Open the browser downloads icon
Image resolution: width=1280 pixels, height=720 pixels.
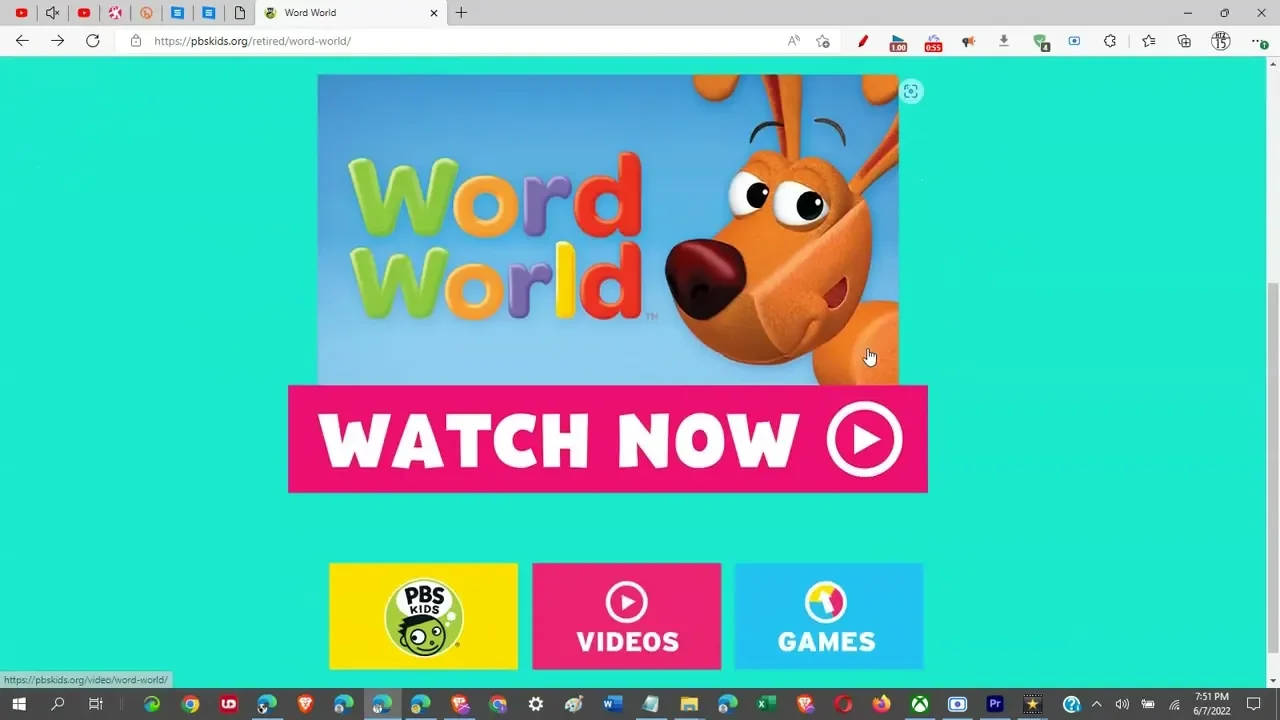pyautogui.click(x=1003, y=41)
